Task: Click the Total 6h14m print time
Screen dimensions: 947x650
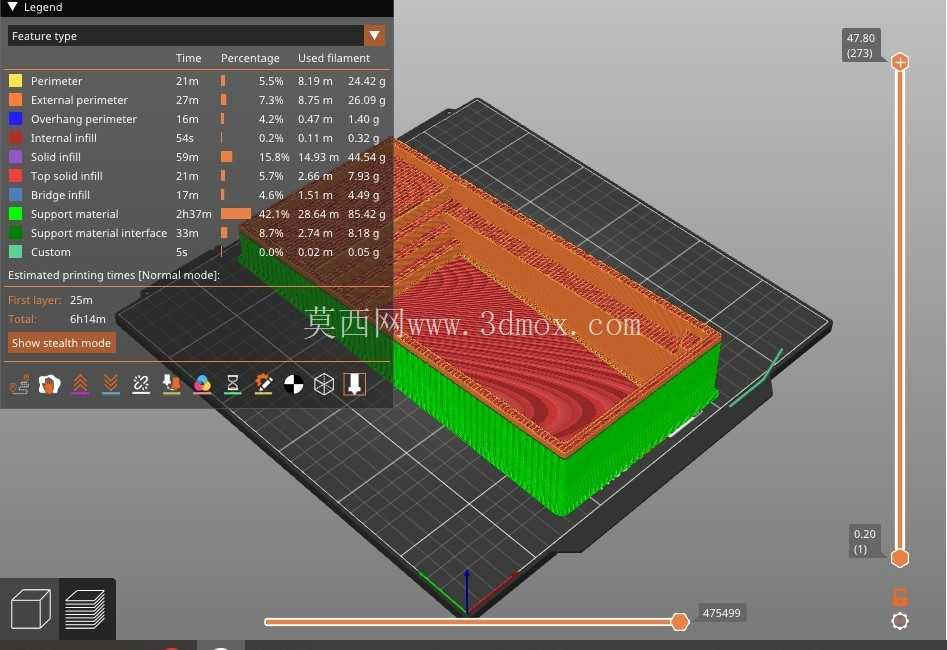Action: pos(88,319)
